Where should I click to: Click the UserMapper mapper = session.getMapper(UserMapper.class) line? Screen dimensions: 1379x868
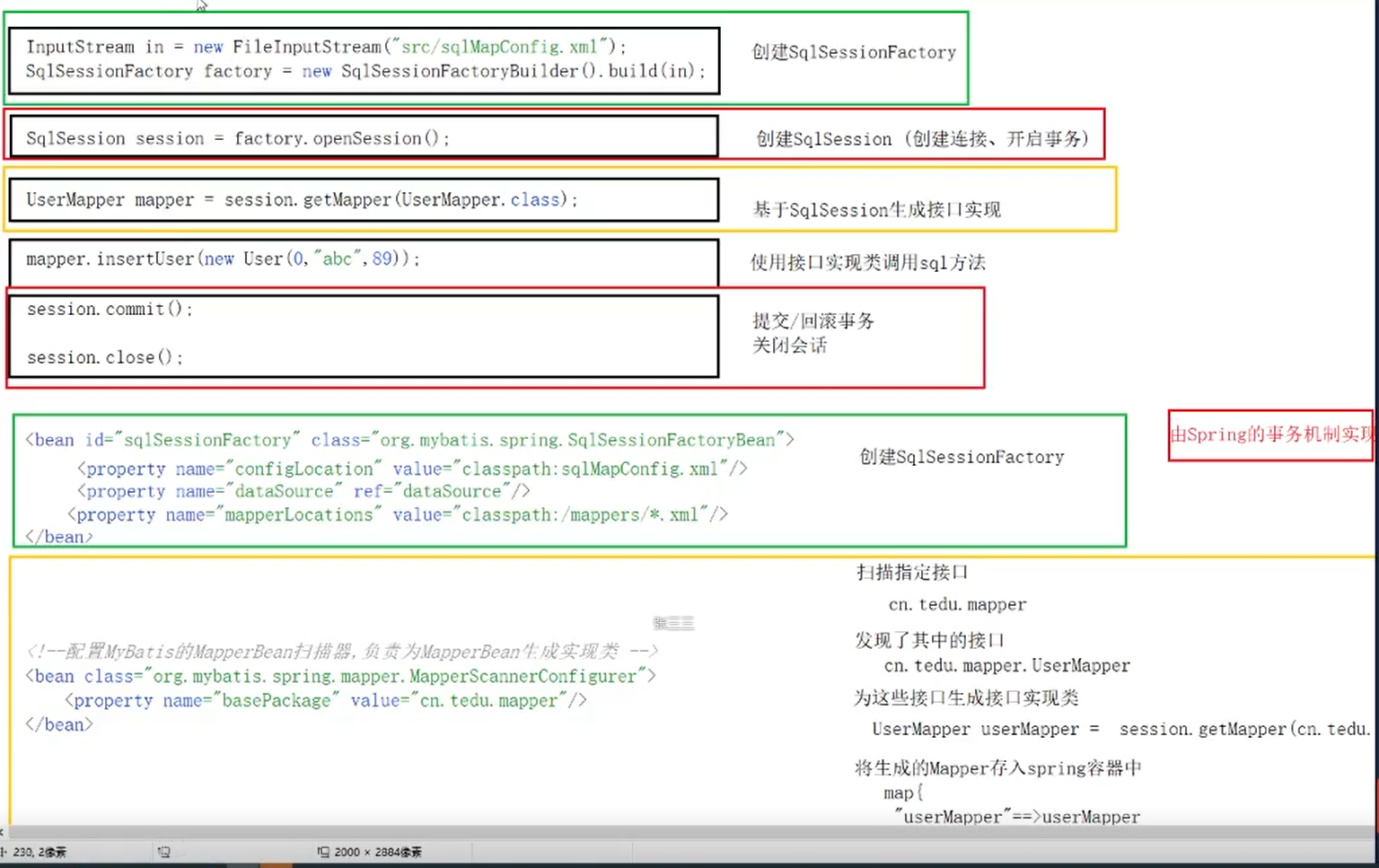pyautogui.click(x=302, y=199)
